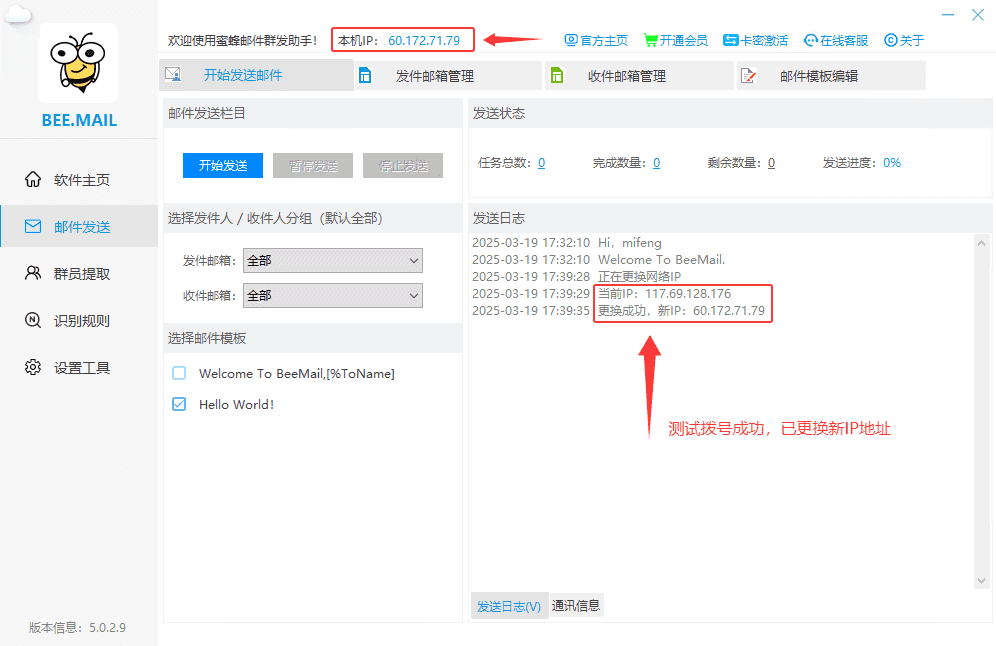Image resolution: width=996 pixels, height=646 pixels.
Task: Switch to the 发件邮箱管理 tab
Action: [x=448, y=76]
